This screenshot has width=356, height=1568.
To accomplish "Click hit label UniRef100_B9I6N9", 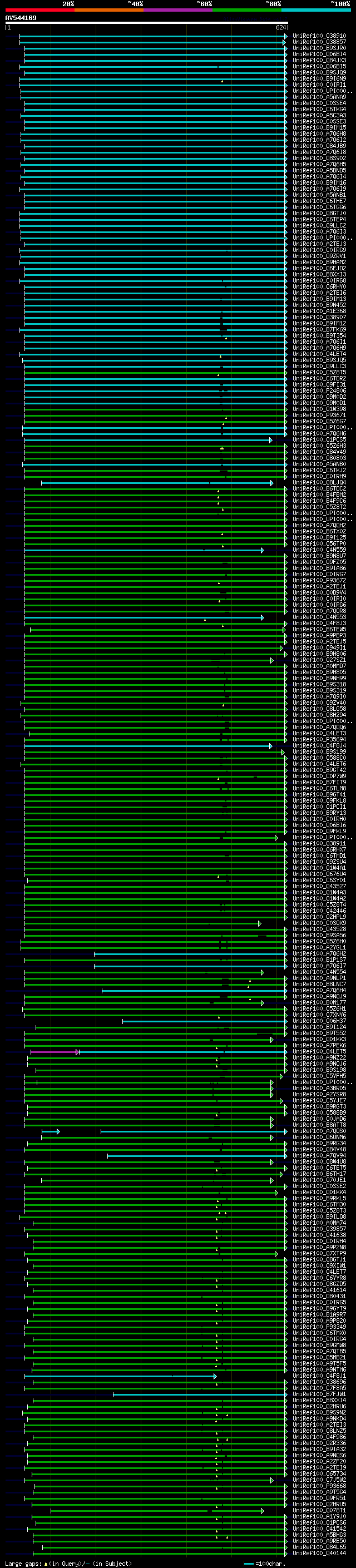I will [x=319, y=78].
